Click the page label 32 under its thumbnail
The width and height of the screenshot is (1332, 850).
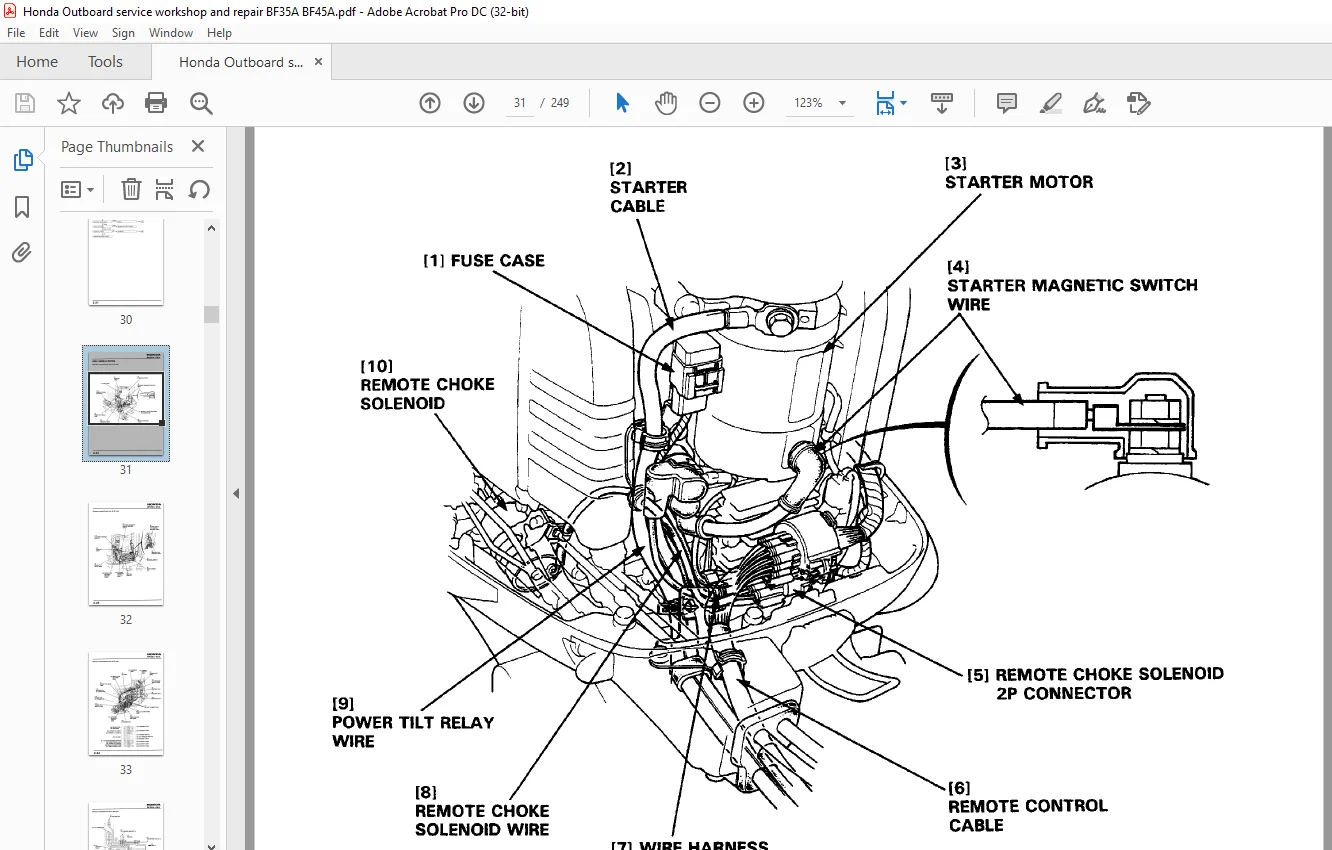(126, 619)
